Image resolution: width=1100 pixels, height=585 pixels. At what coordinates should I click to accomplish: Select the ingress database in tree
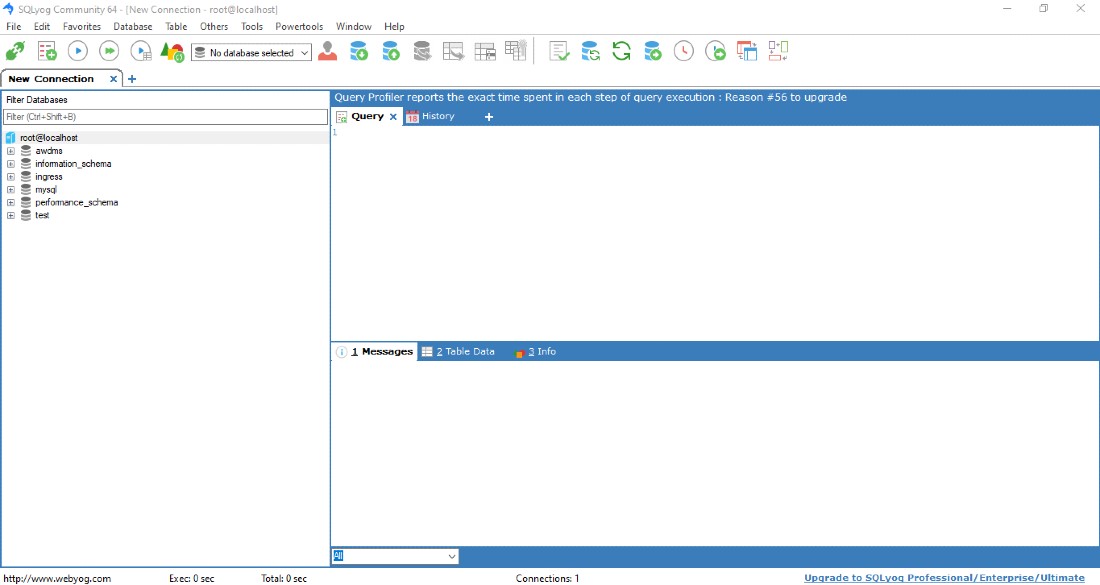pos(48,177)
